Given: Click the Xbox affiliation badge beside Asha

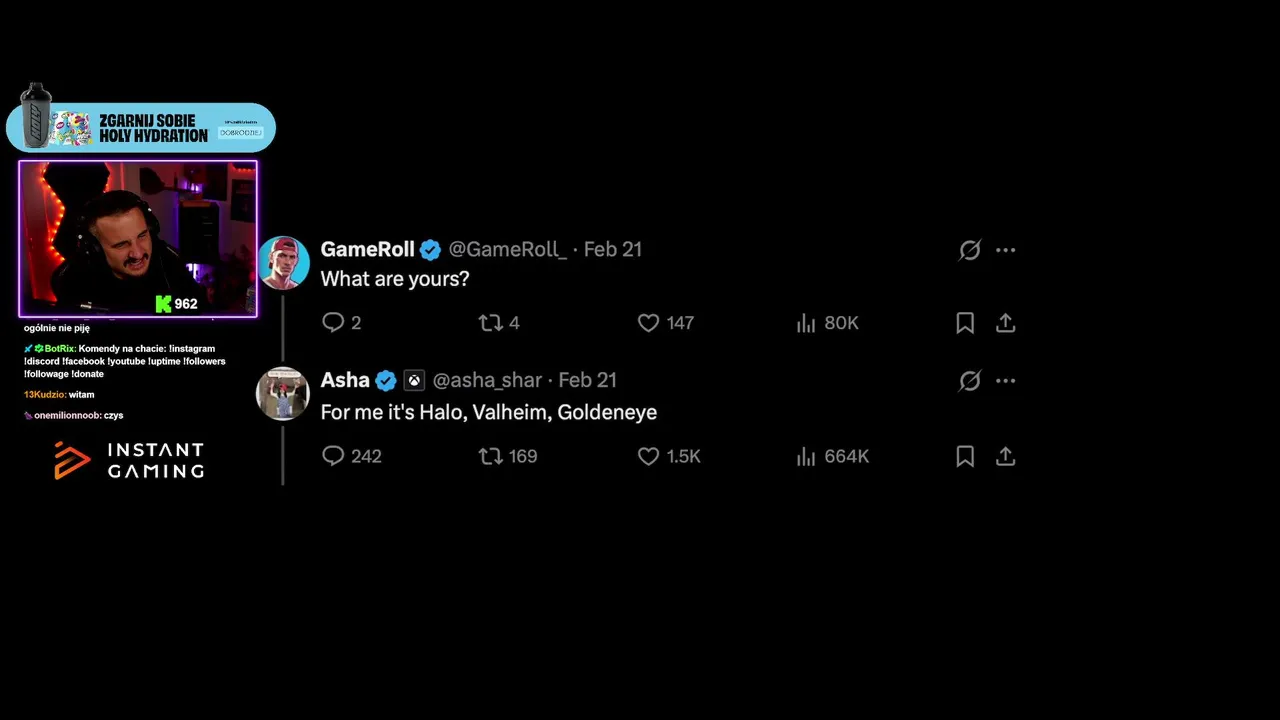Looking at the screenshot, I should (x=414, y=380).
